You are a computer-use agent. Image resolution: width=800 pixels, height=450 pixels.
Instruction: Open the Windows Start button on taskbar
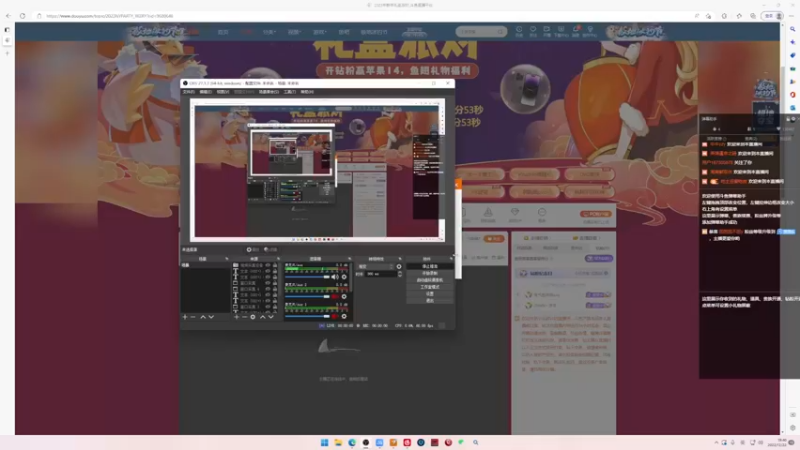tap(324, 442)
